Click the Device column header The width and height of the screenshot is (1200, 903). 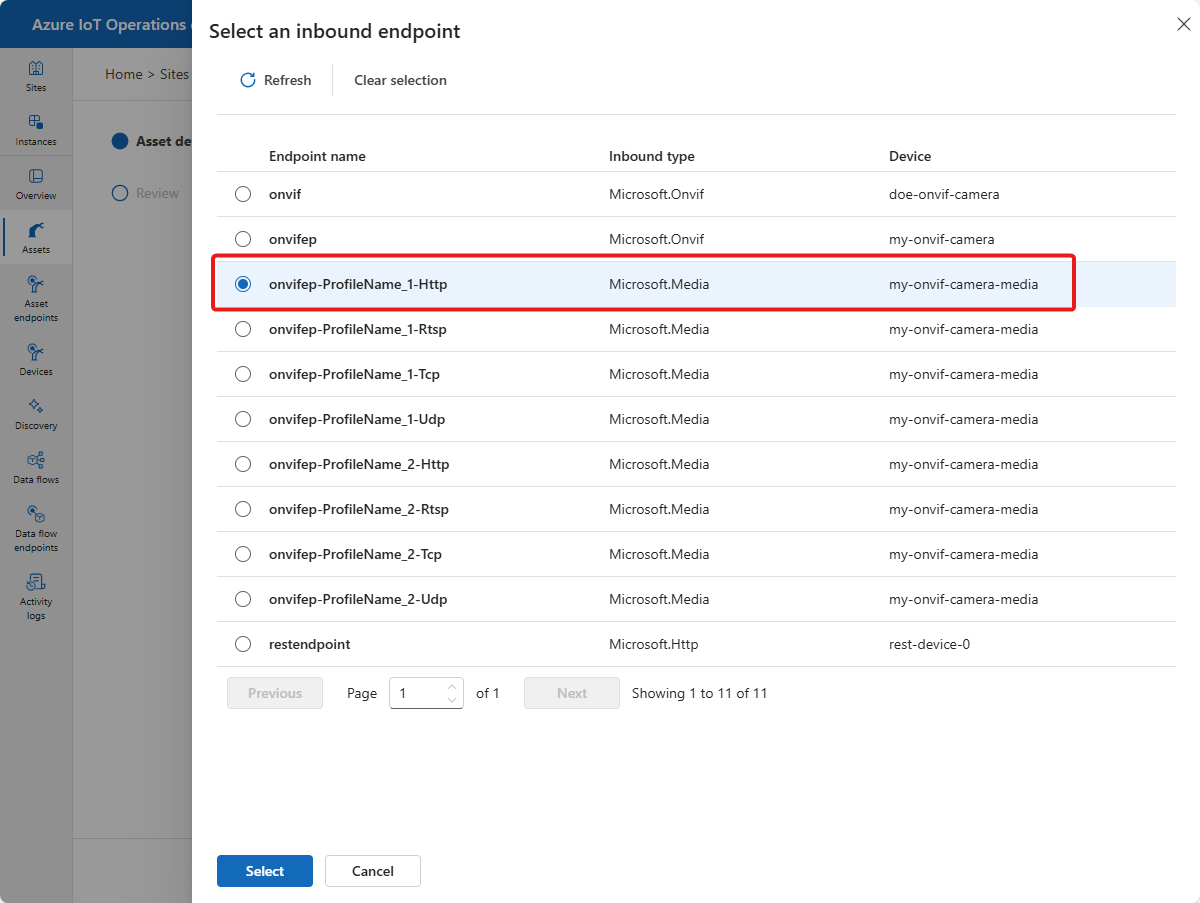pyautogui.click(x=910, y=156)
